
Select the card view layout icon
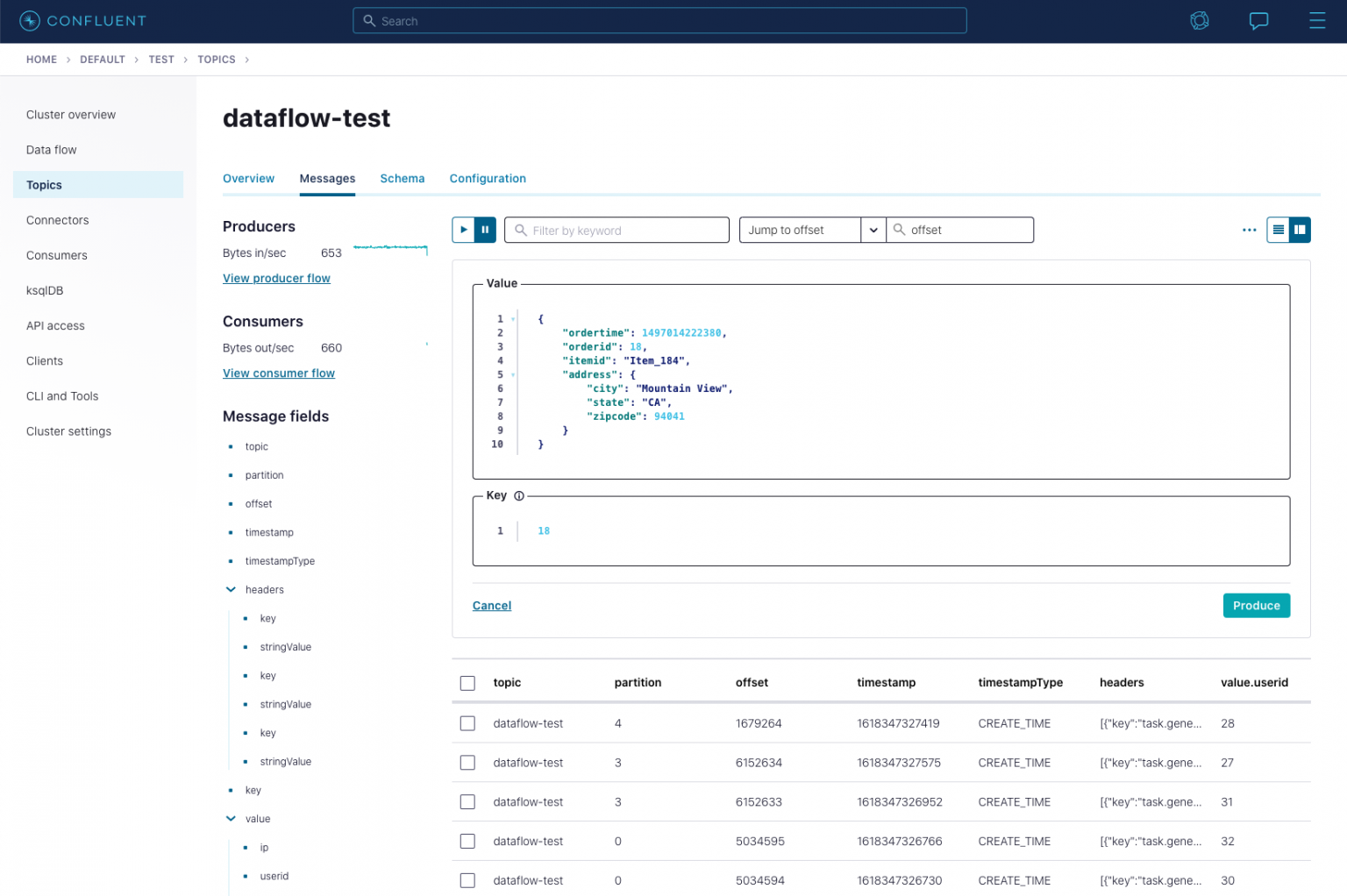tap(1299, 230)
